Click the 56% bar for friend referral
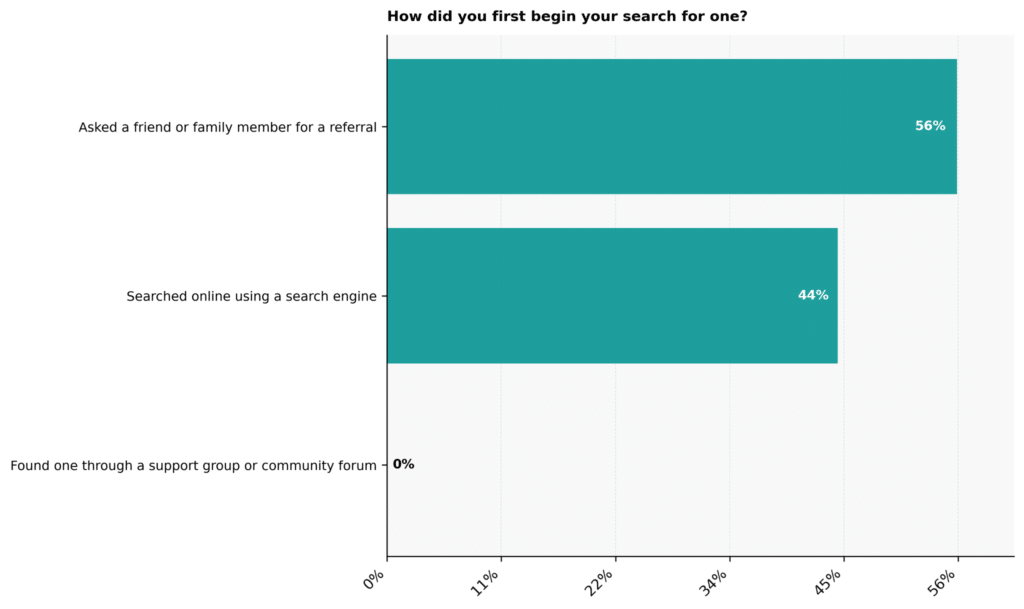The height and width of the screenshot is (609, 1024). pyautogui.click(x=672, y=127)
